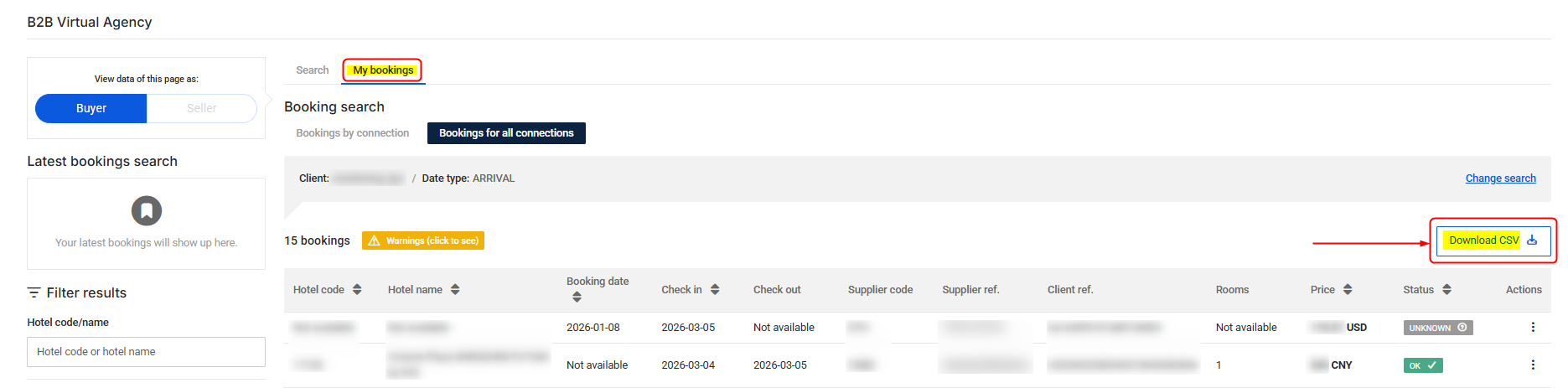
Task: Sort bookings by Check in date
Action: click(715, 290)
